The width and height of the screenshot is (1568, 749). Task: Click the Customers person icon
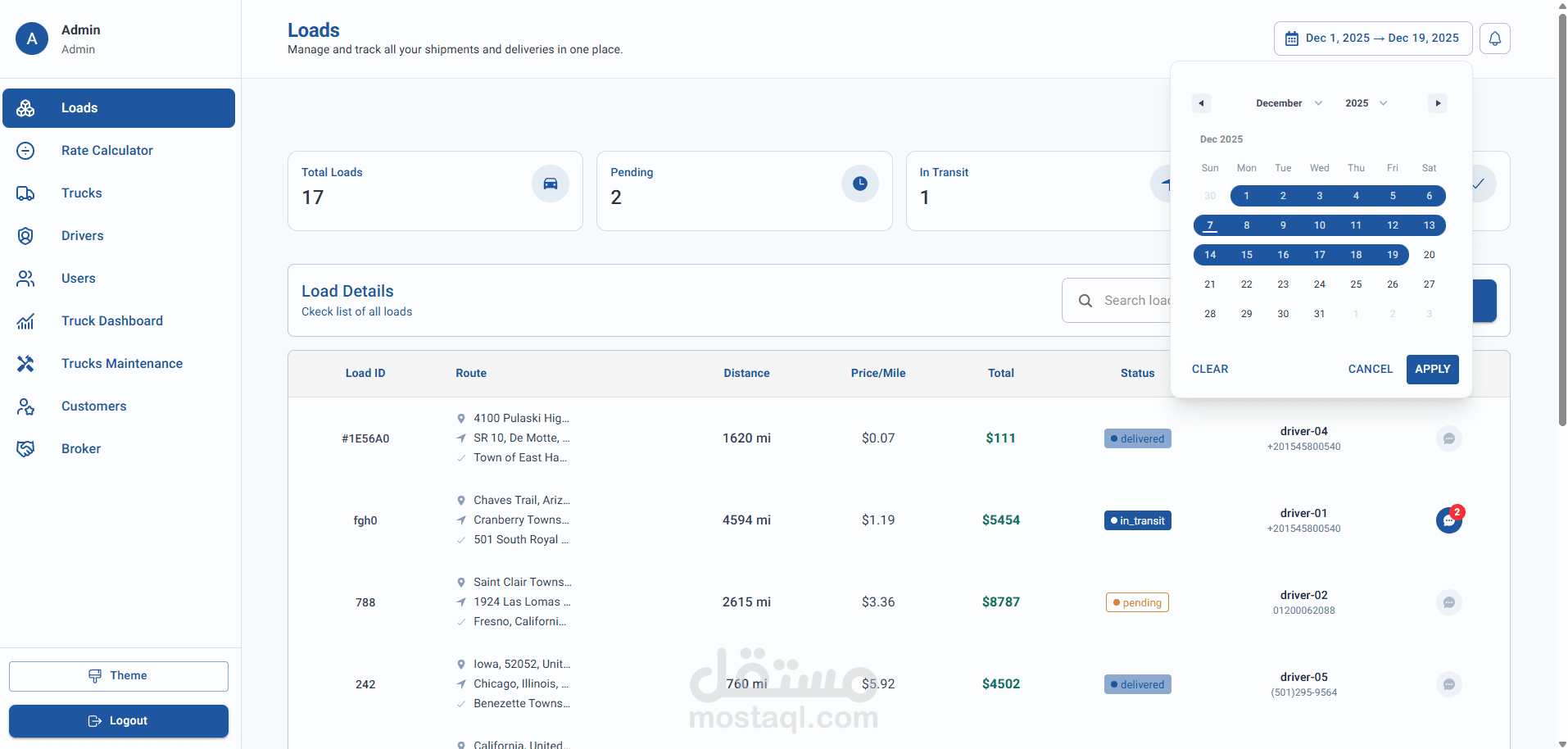click(25, 406)
